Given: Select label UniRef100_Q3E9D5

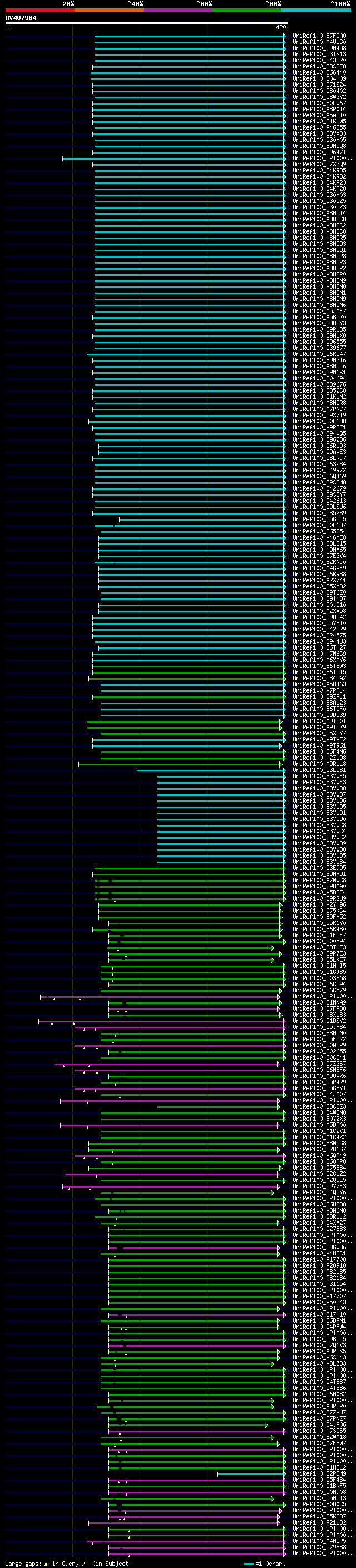Looking at the screenshot, I should coord(319,868).
